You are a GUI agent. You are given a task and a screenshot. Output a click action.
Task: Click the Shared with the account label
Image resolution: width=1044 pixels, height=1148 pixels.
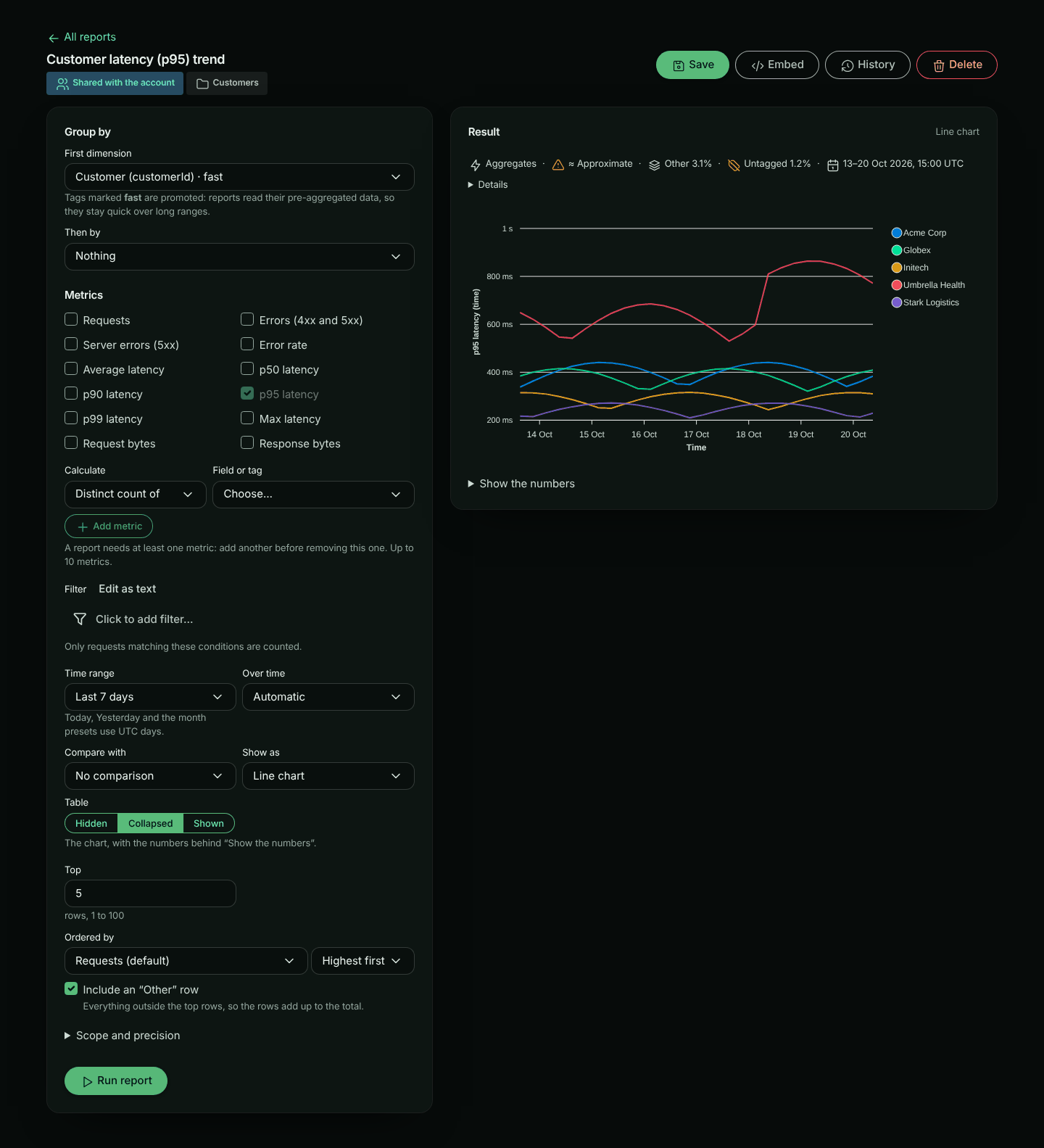coord(123,83)
